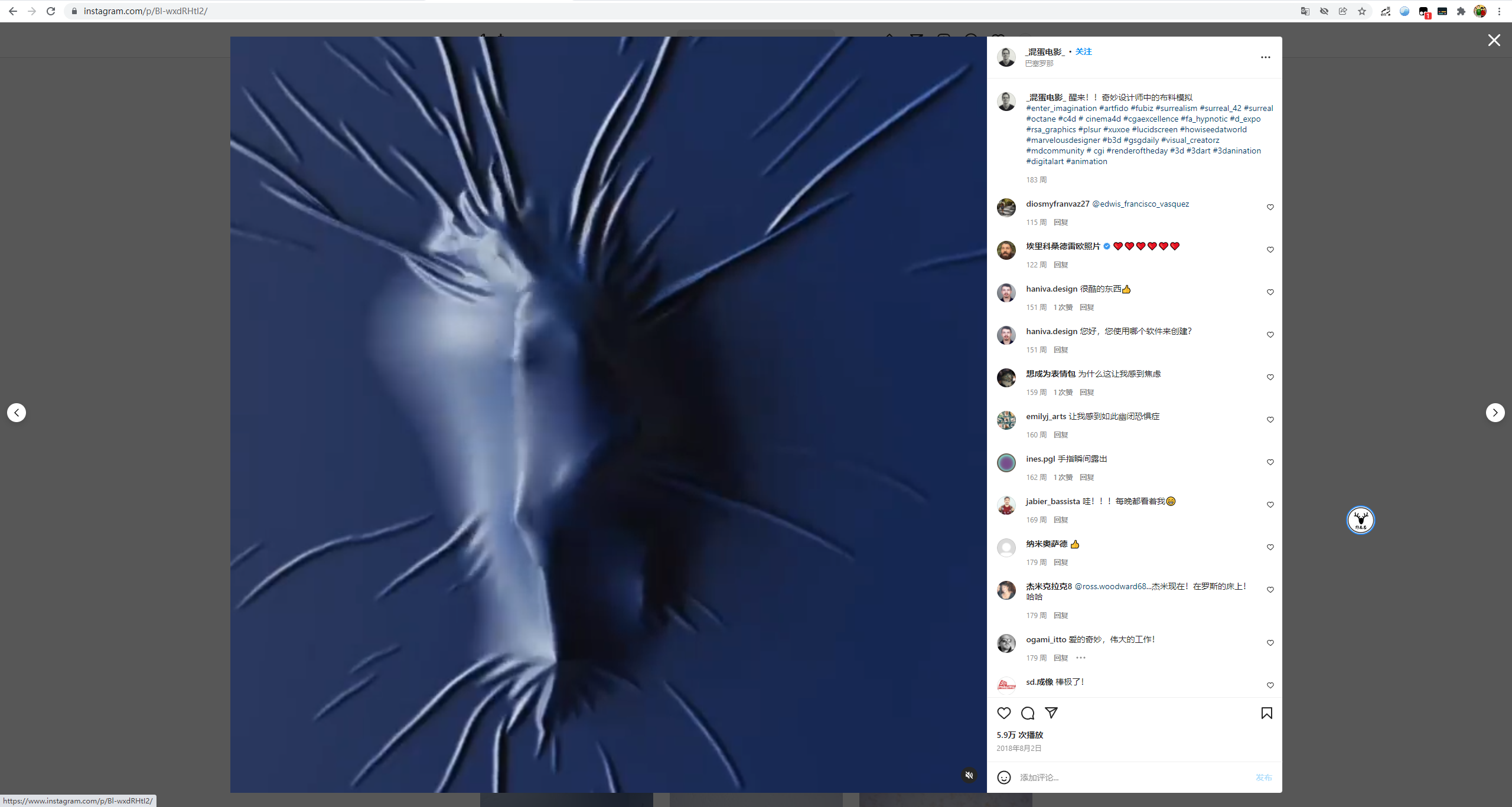This screenshot has width=1512, height=807.
Task: Reply to emilyj_arts comment via 回复
Action: point(1061,435)
